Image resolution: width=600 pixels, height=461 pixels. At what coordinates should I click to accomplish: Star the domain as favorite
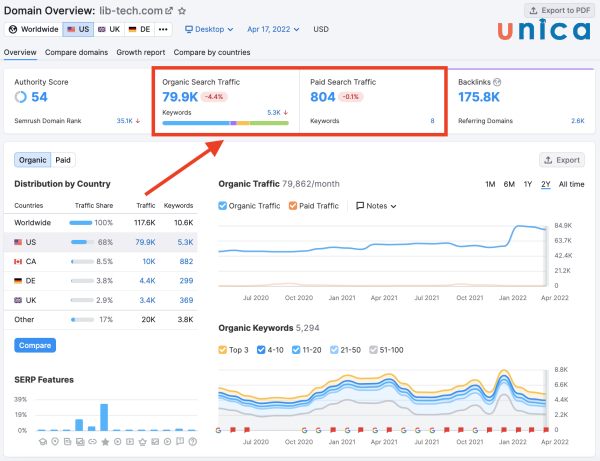pos(182,11)
